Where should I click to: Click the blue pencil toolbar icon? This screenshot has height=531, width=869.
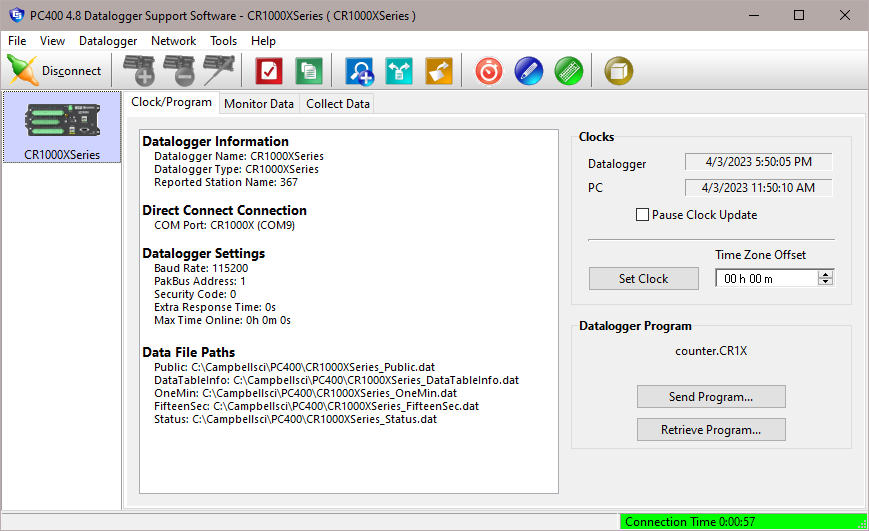click(529, 71)
